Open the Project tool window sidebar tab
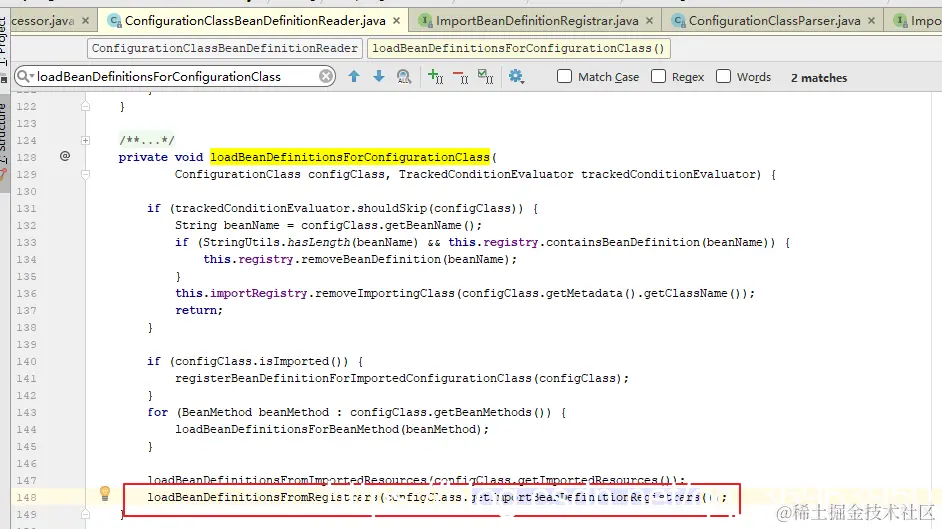 [x=4, y=41]
